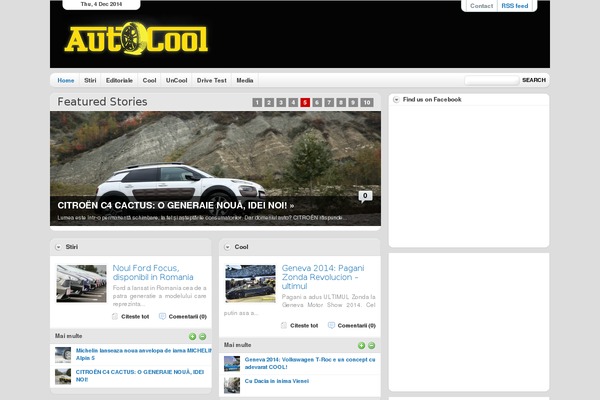The width and height of the screenshot is (600, 400).
Task: Go to the Home menu item
Action: (x=66, y=80)
